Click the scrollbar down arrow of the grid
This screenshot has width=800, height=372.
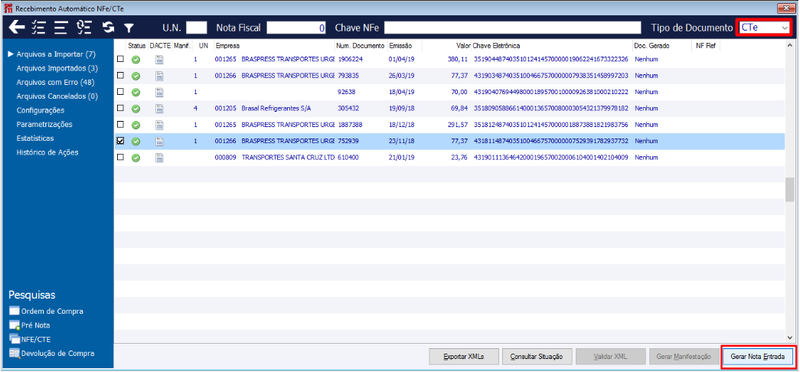789,337
